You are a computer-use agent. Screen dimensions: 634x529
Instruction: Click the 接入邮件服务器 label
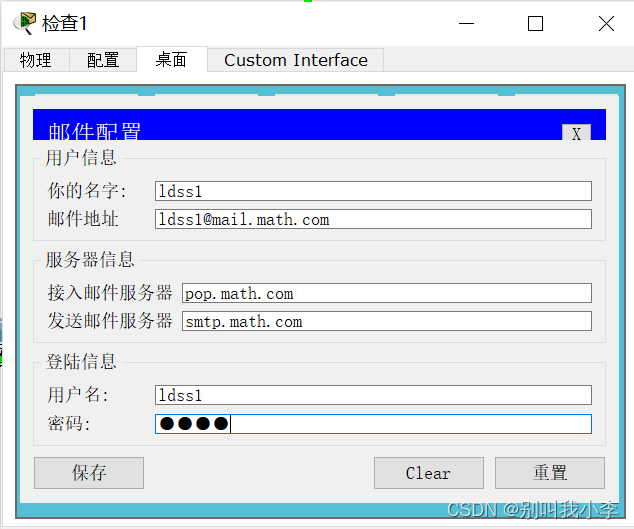coord(110,293)
